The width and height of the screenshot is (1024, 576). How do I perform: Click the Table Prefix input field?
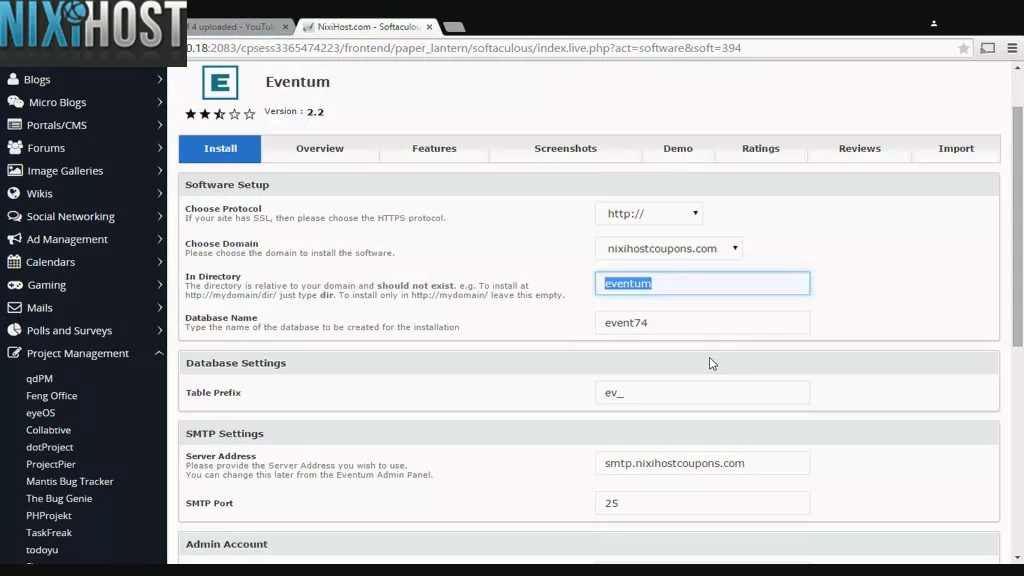(702, 392)
